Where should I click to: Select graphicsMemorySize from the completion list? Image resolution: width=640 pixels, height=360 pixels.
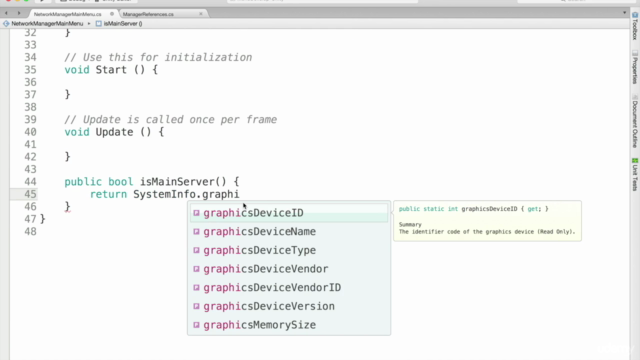tap(289, 325)
